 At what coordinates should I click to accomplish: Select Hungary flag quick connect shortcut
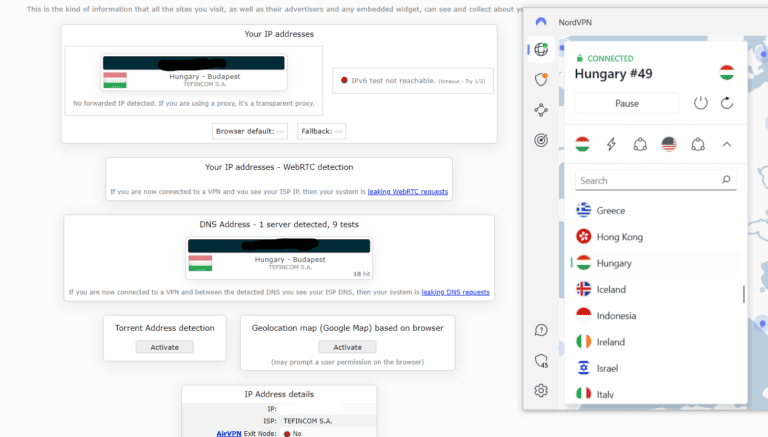pyautogui.click(x=582, y=144)
